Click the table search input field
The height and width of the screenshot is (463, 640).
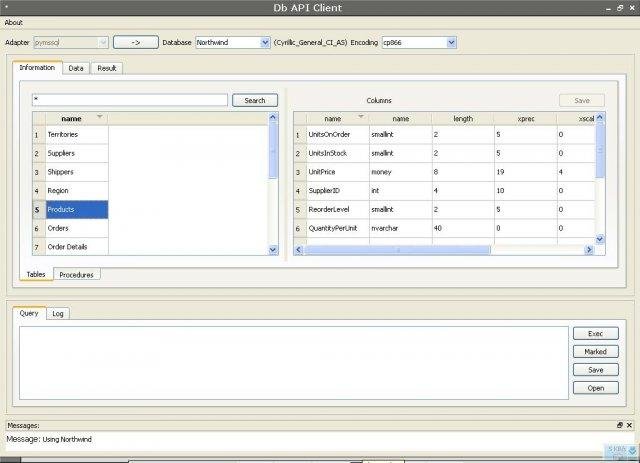pos(130,100)
